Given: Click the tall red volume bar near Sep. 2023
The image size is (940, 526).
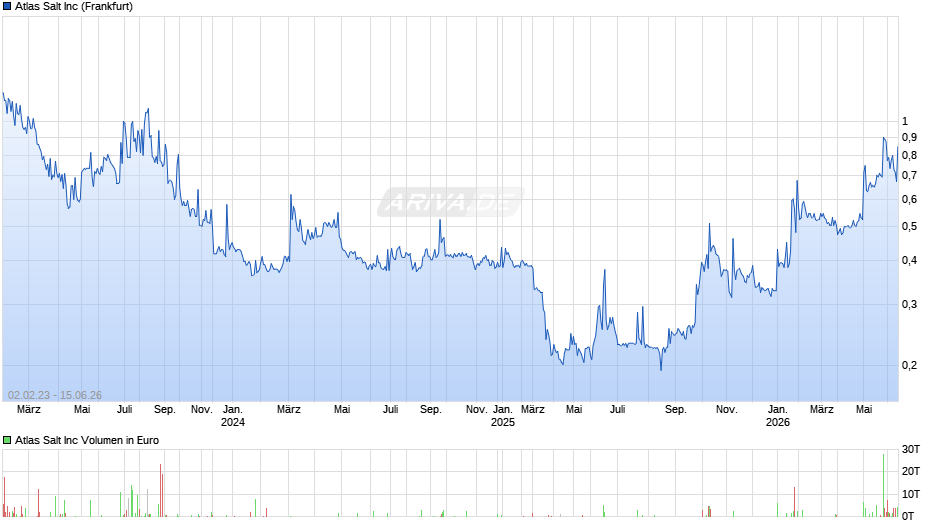Looking at the screenshot, I should pos(161,490).
